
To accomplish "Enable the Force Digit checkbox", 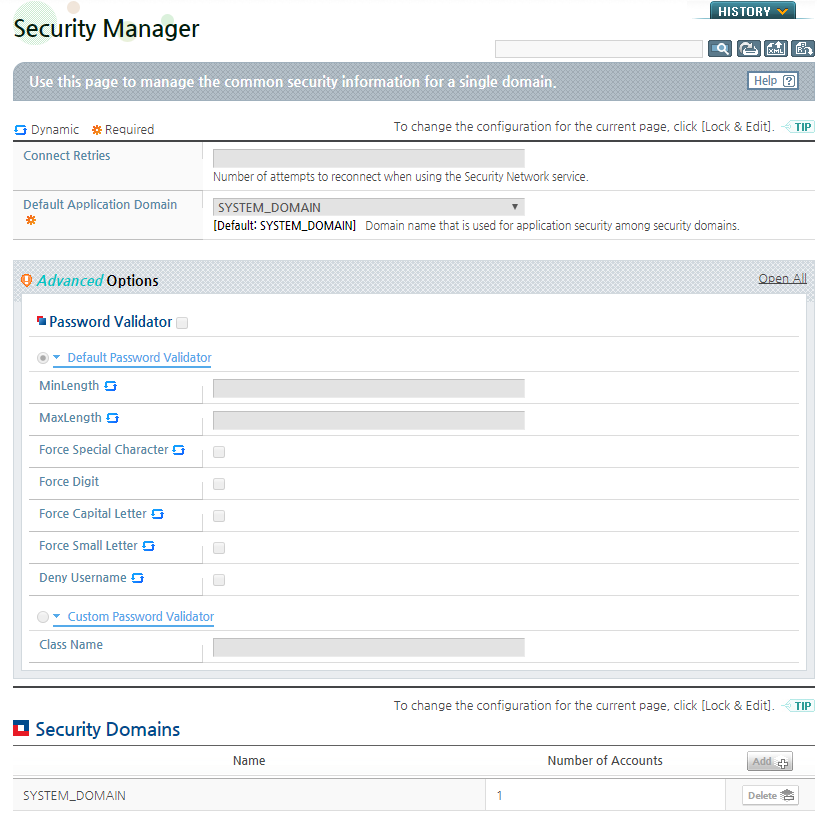I will 219,484.
